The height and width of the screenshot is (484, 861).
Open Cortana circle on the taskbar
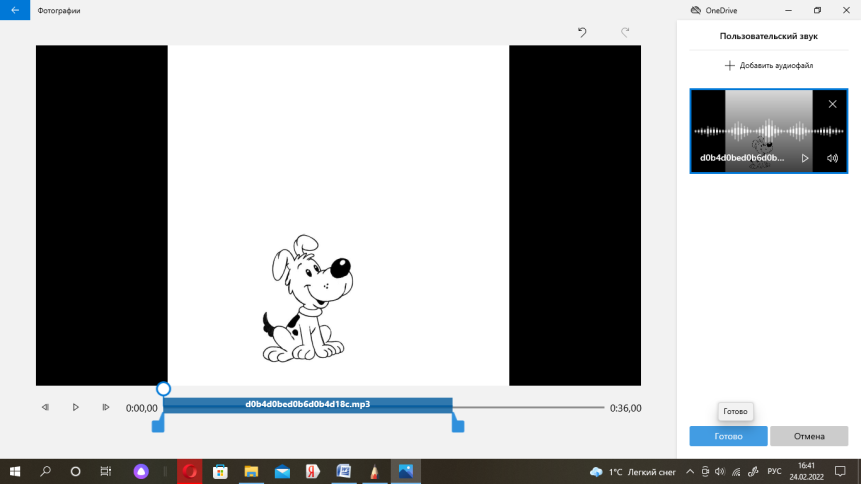coord(75,471)
